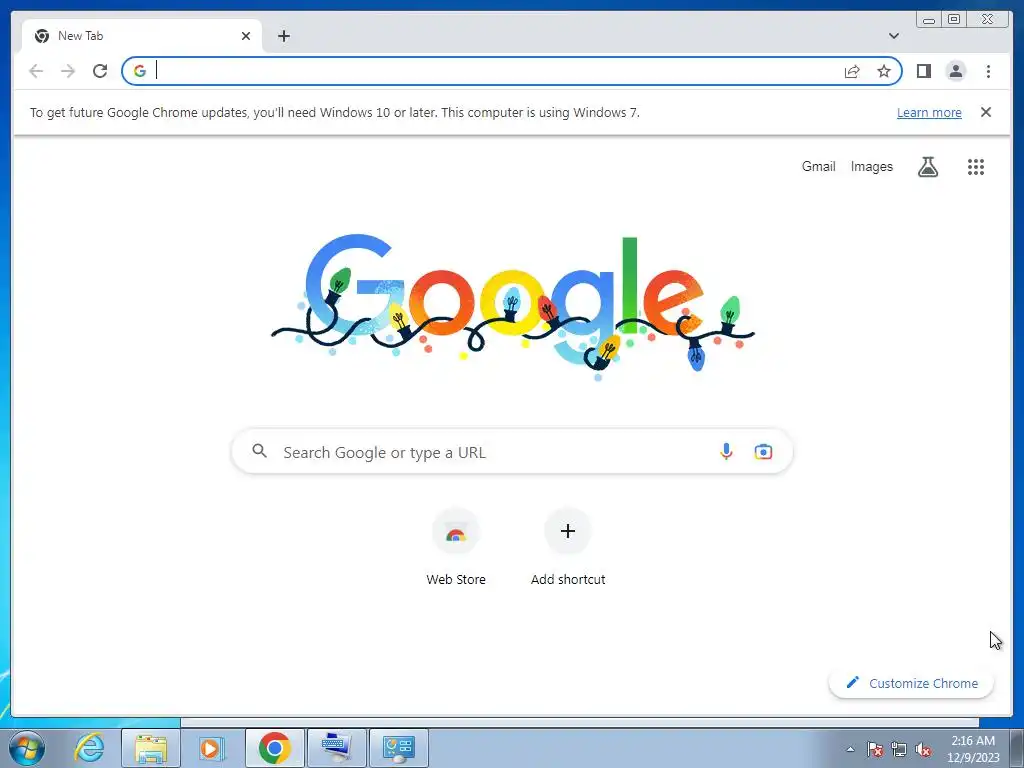Image resolution: width=1024 pixels, height=768 pixels.
Task: Focus the Search Google or type URL box
Action: coord(512,451)
